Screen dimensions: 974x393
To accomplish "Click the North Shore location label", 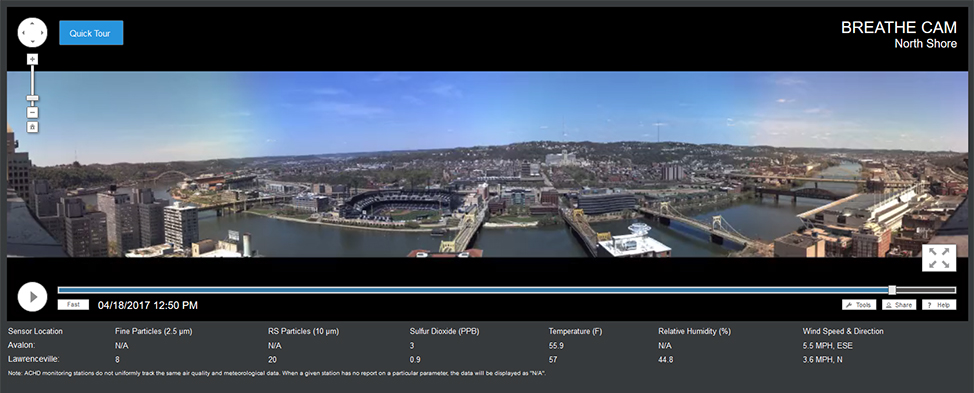I will coord(926,43).
